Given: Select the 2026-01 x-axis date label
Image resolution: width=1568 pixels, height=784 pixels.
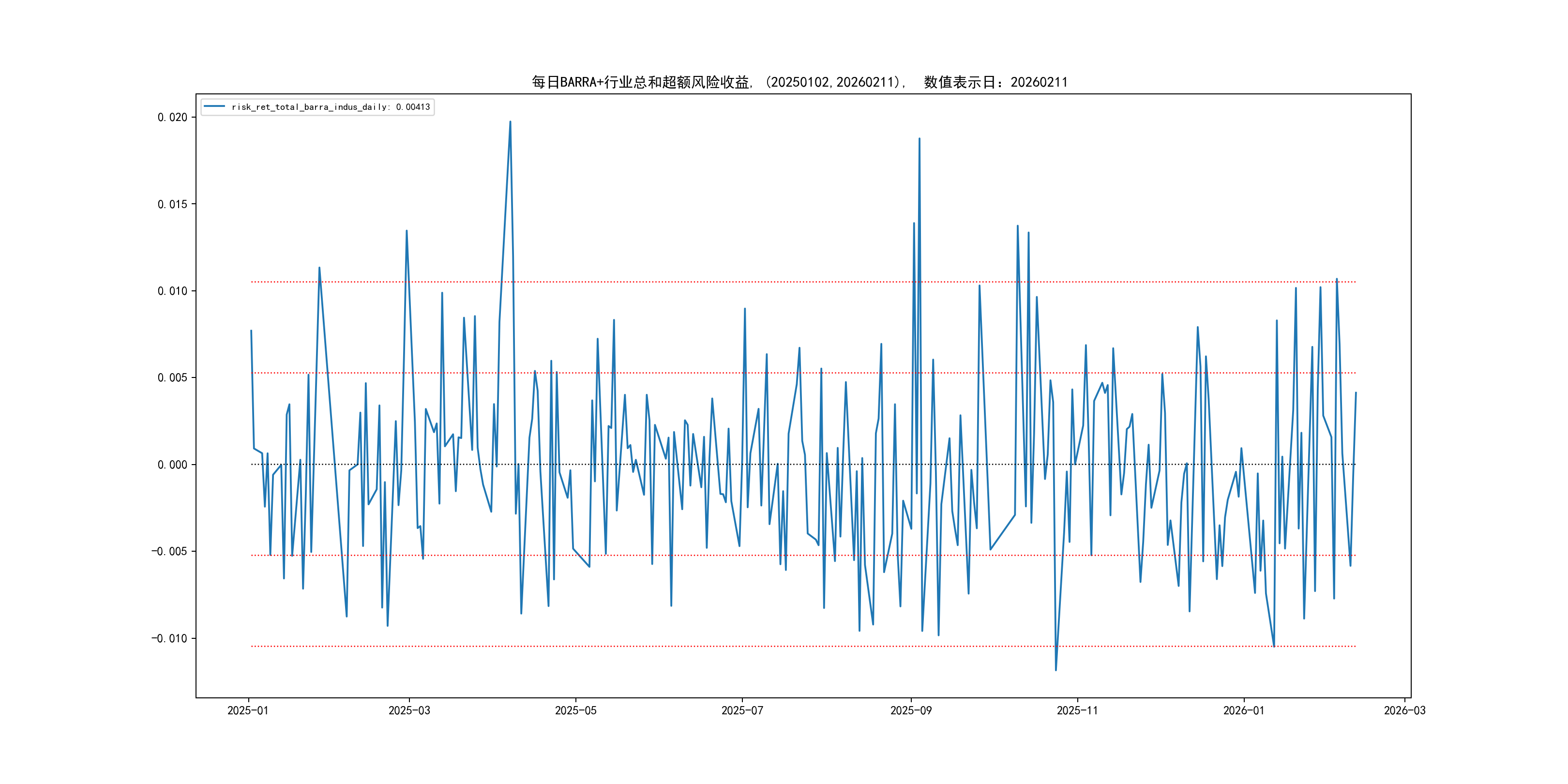Looking at the screenshot, I should (x=1244, y=711).
